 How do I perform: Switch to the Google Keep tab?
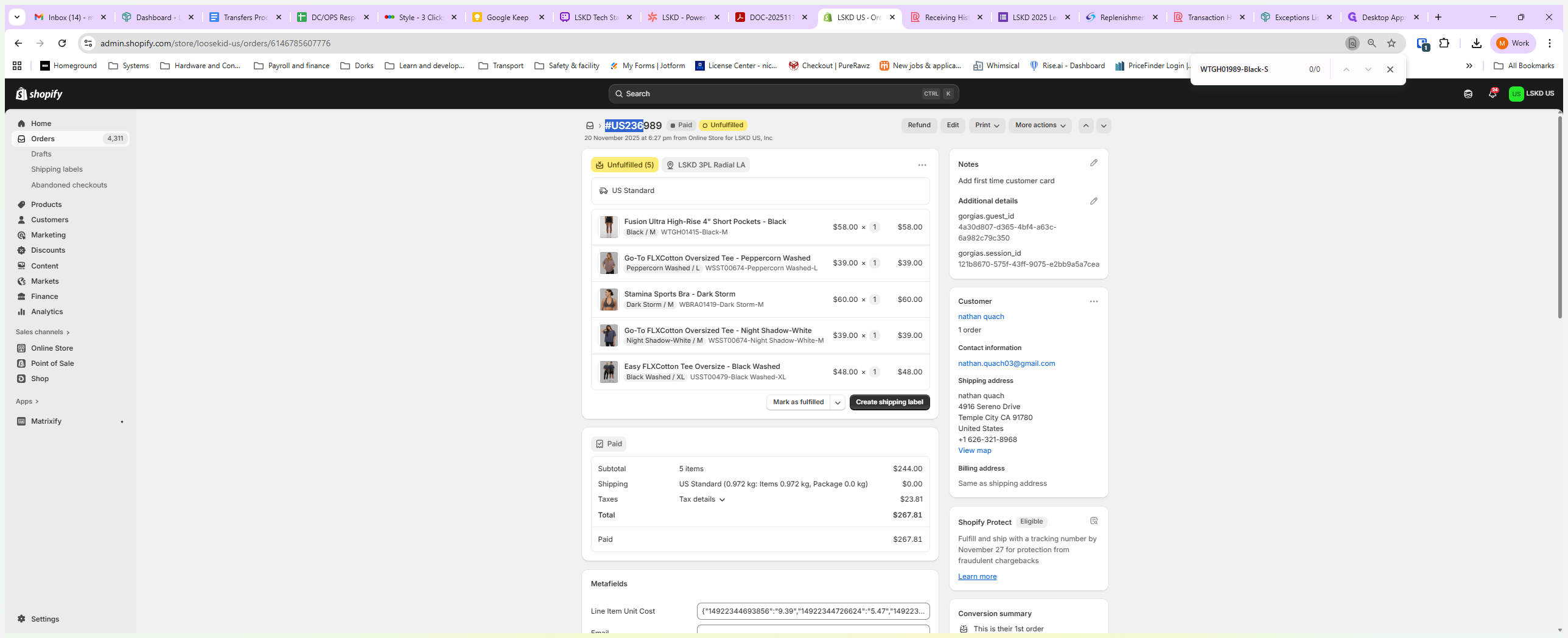point(506,17)
